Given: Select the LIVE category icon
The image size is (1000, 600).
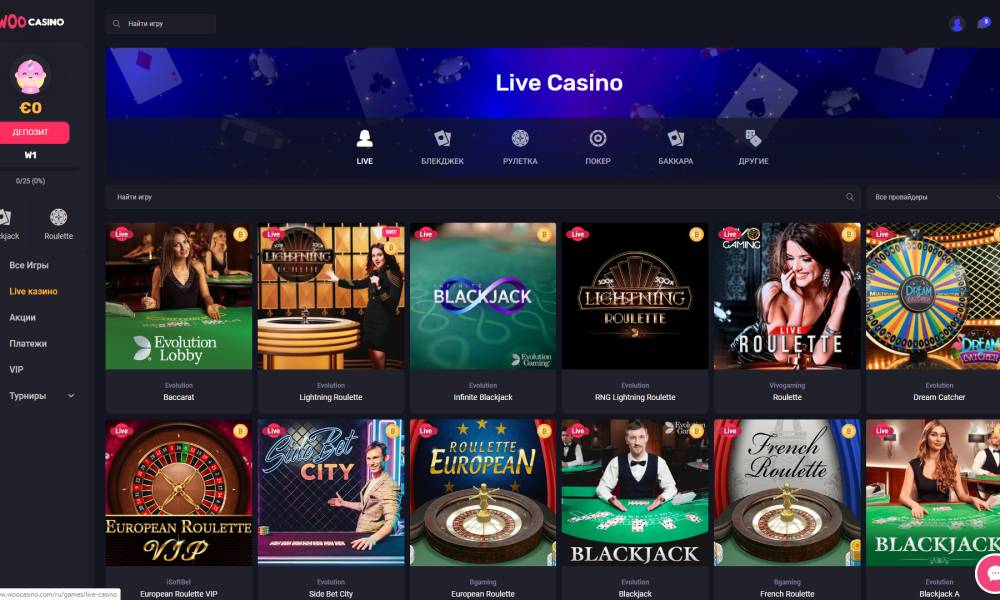Looking at the screenshot, I should point(364,138).
